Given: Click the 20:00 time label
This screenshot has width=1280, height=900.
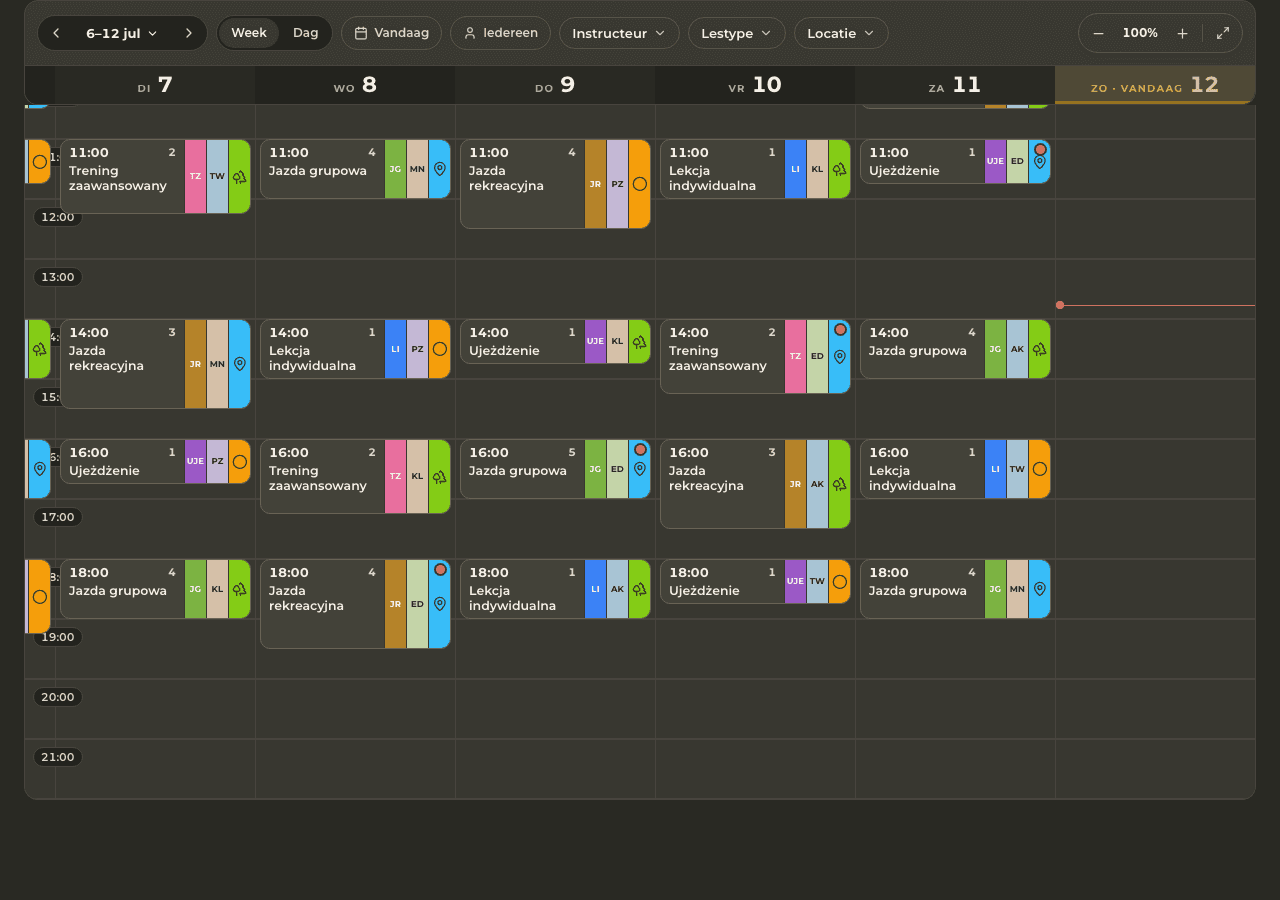Looking at the screenshot, I should (x=58, y=697).
